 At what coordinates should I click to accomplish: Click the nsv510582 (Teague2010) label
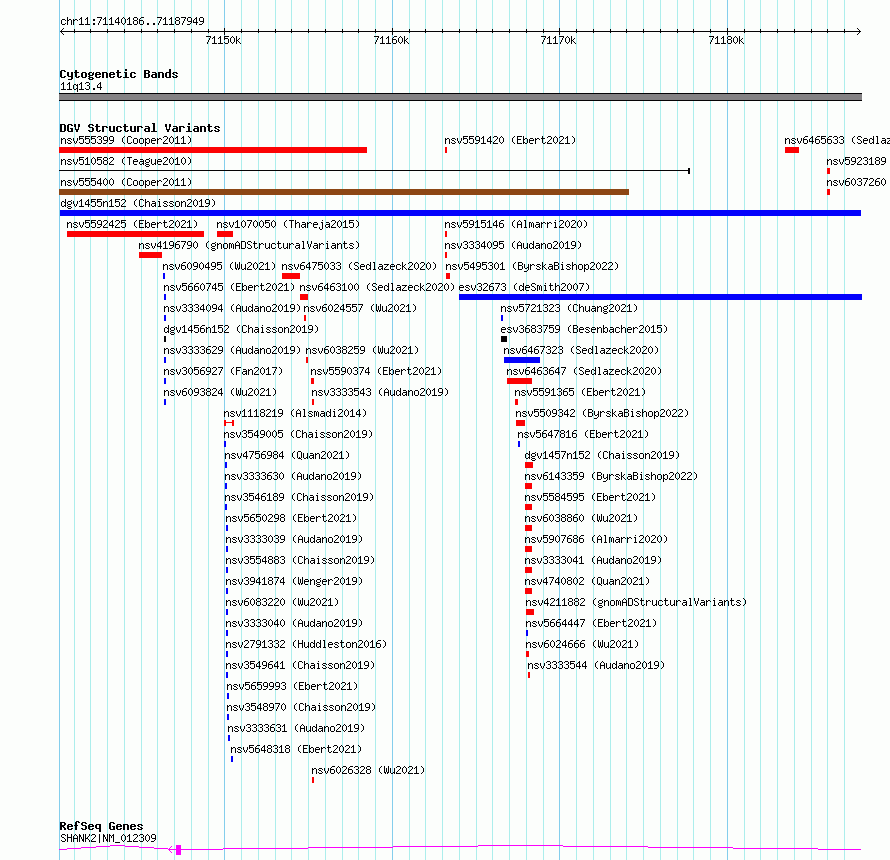[x=126, y=161]
